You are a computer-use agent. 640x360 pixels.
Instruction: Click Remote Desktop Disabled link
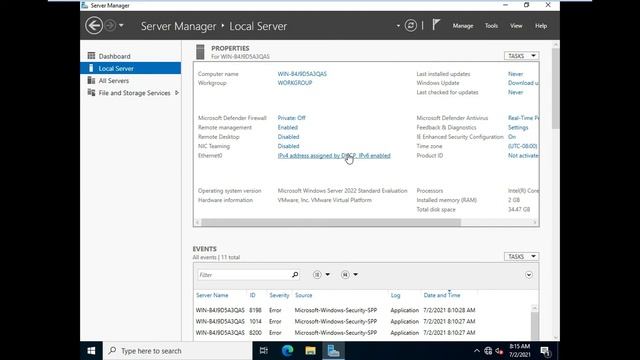click(x=288, y=137)
